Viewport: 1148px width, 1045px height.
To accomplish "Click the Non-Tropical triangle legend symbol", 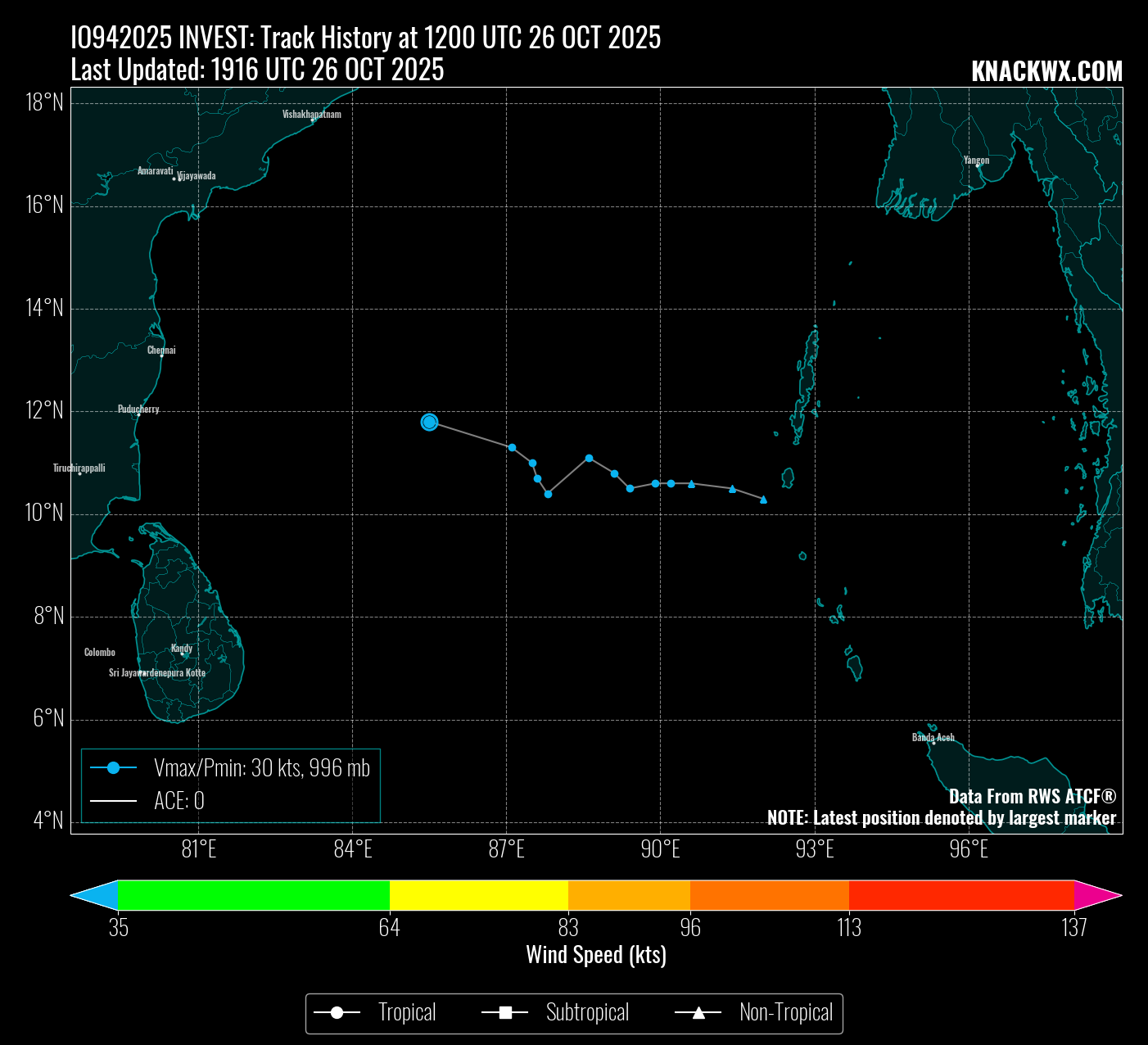I will tap(698, 1013).
